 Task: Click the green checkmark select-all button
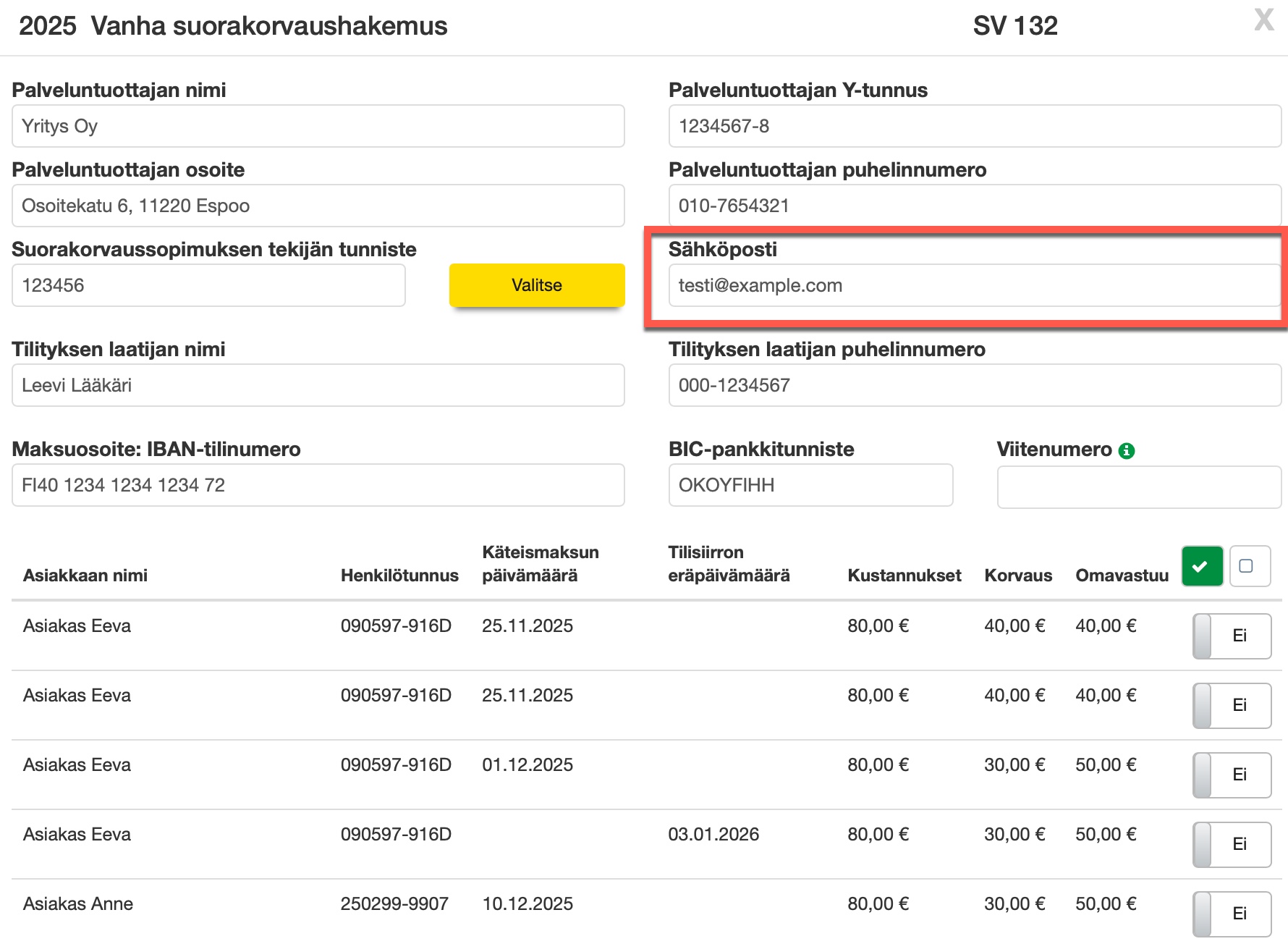click(x=1202, y=566)
